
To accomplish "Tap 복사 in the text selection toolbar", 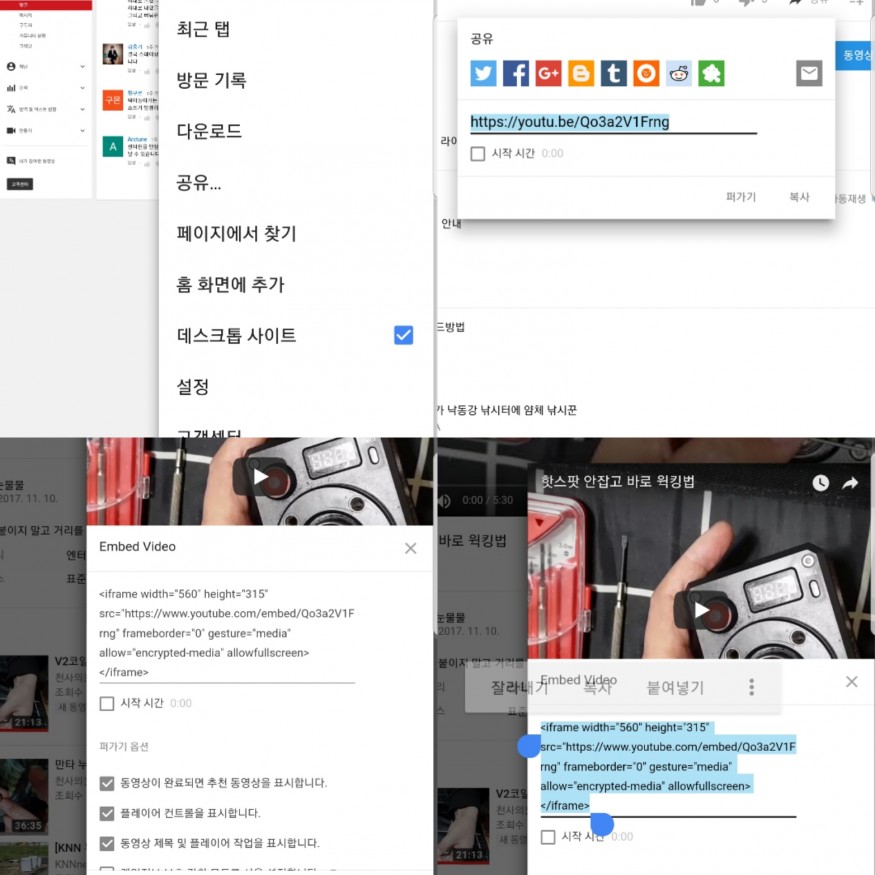I will 598,688.
